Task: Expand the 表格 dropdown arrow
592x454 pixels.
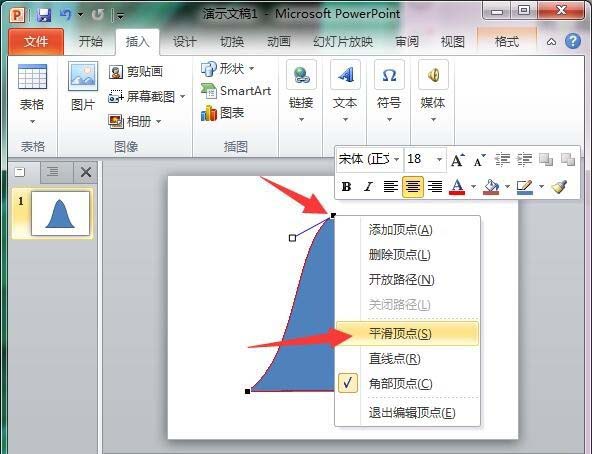Action: click(x=32, y=121)
